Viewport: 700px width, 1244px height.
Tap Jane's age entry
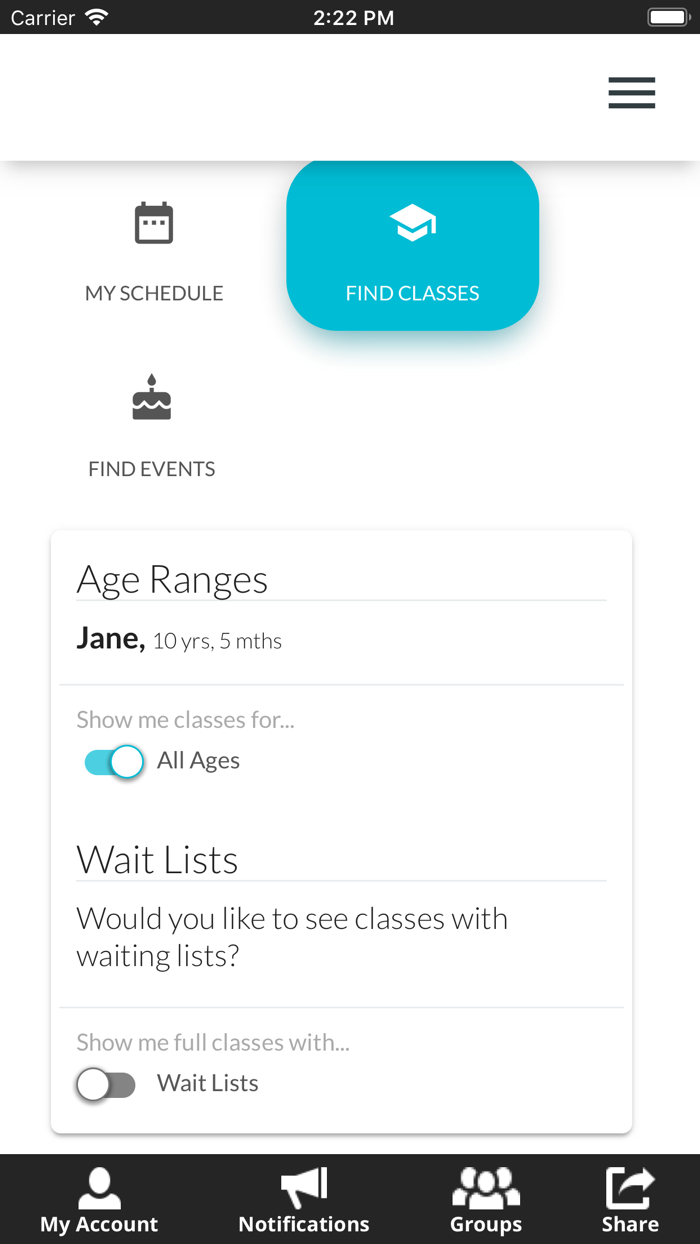point(180,640)
